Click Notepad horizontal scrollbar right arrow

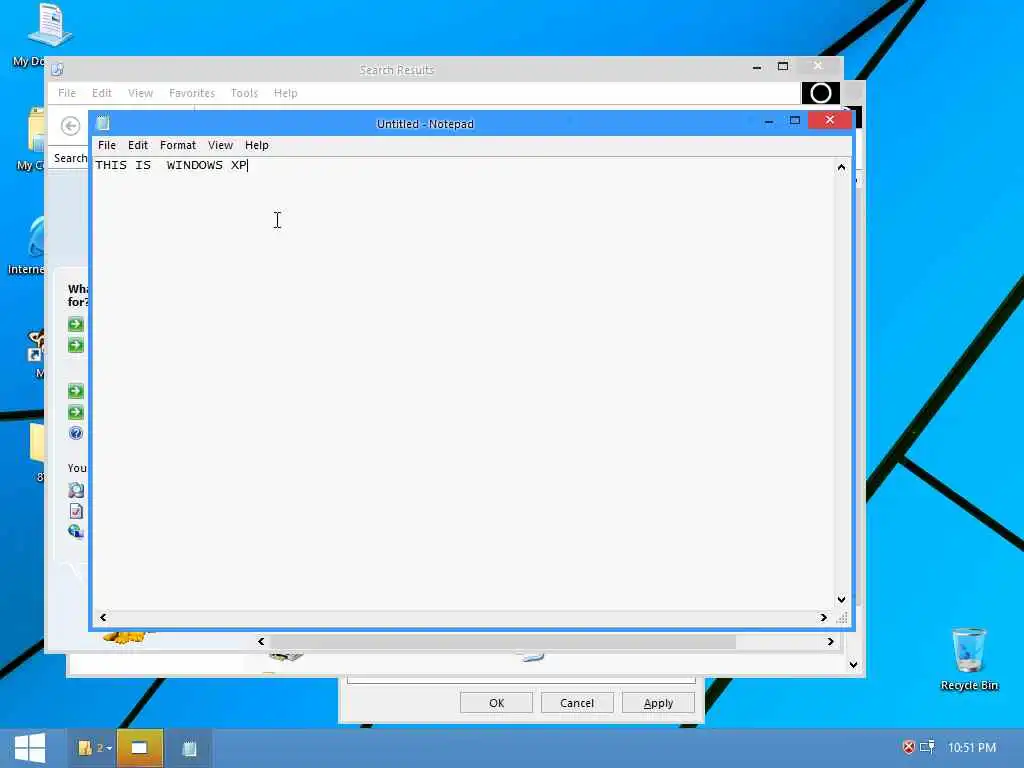pyautogui.click(x=823, y=617)
